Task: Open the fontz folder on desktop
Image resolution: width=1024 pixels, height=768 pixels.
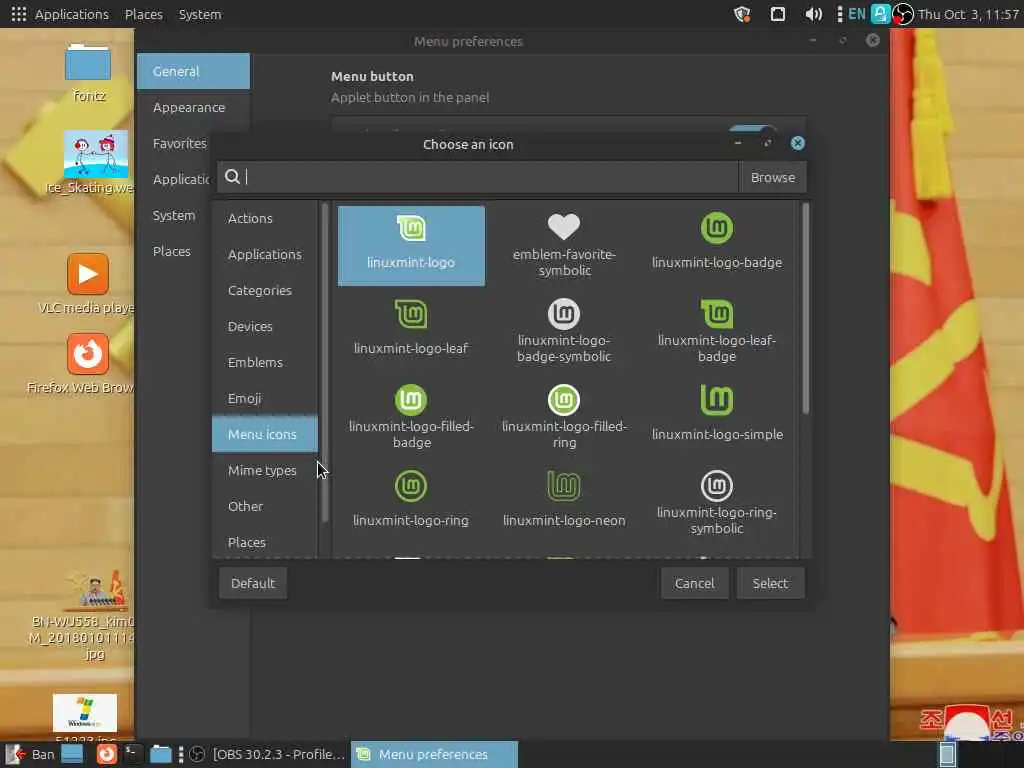Action: point(88,72)
